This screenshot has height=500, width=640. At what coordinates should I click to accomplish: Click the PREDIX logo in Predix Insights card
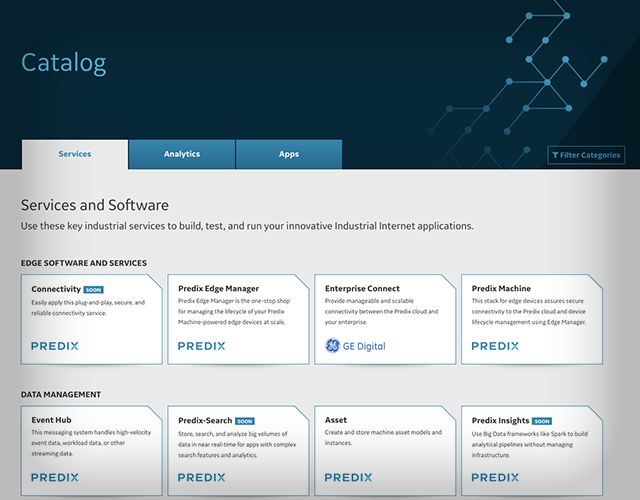495,478
